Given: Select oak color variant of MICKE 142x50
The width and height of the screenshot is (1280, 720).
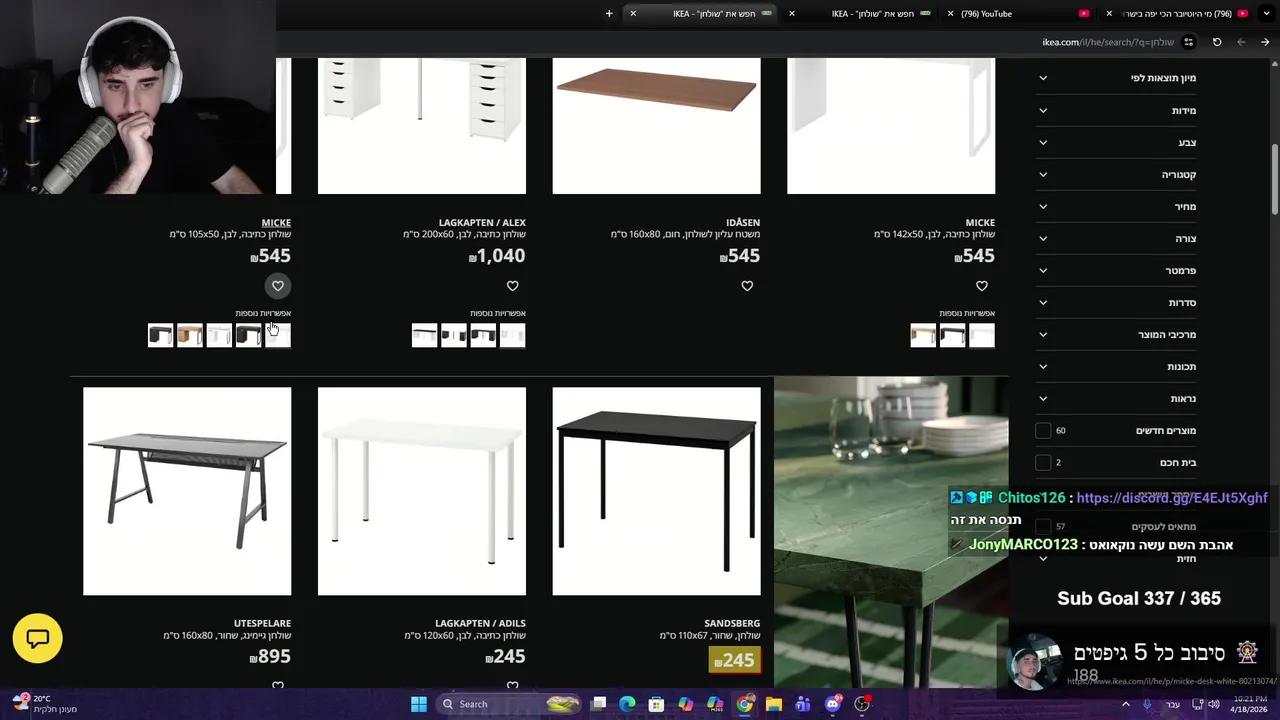Looking at the screenshot, I should tap(923, 335).
